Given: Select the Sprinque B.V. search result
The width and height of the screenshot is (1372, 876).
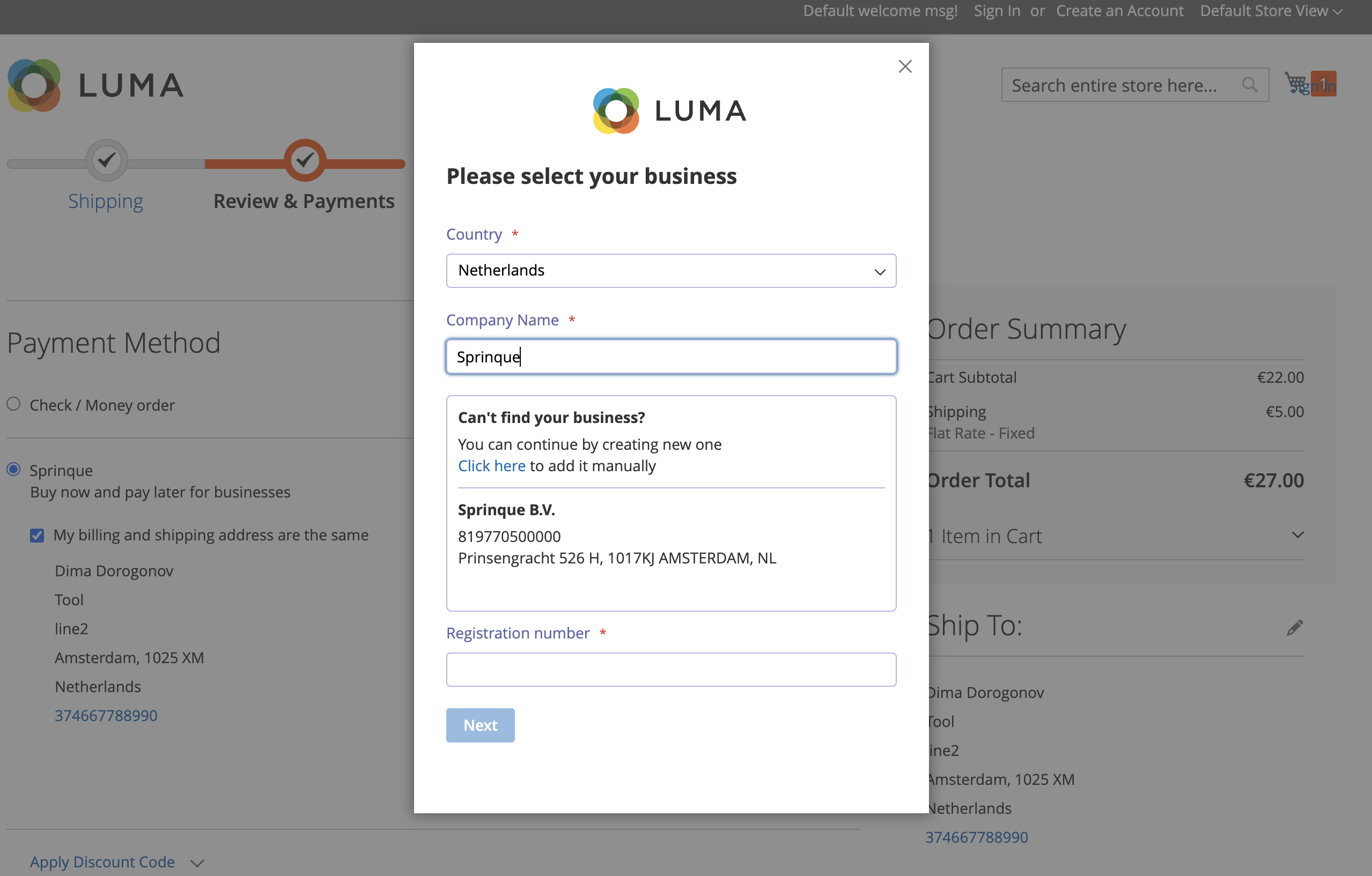Looking at the screenshot, I should point(616,533).
